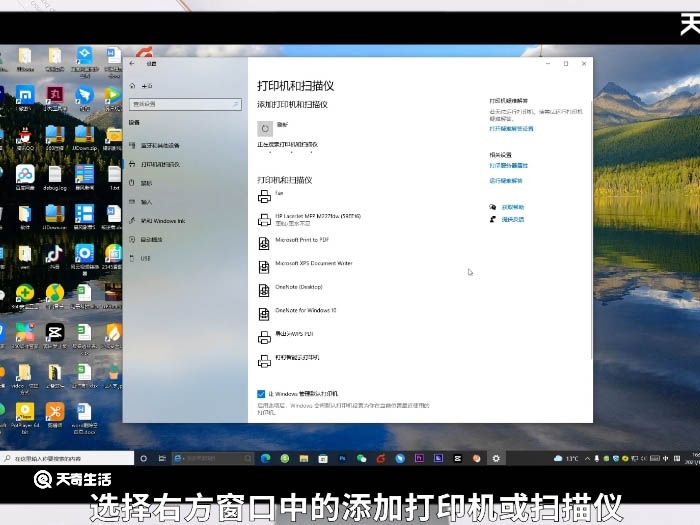Select OneNote for Windows 10 printer icon
Image resolution: width=700 pixels, height=525 pixels.
point(264,314)
